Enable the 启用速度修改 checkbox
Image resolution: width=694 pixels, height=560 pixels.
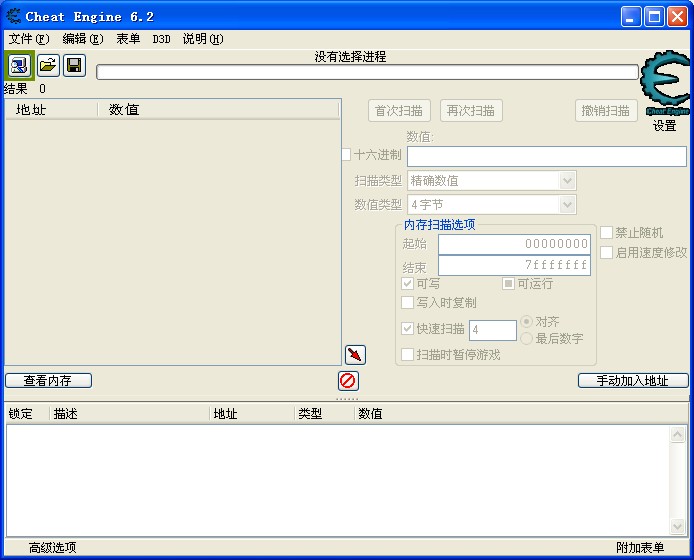606,253
